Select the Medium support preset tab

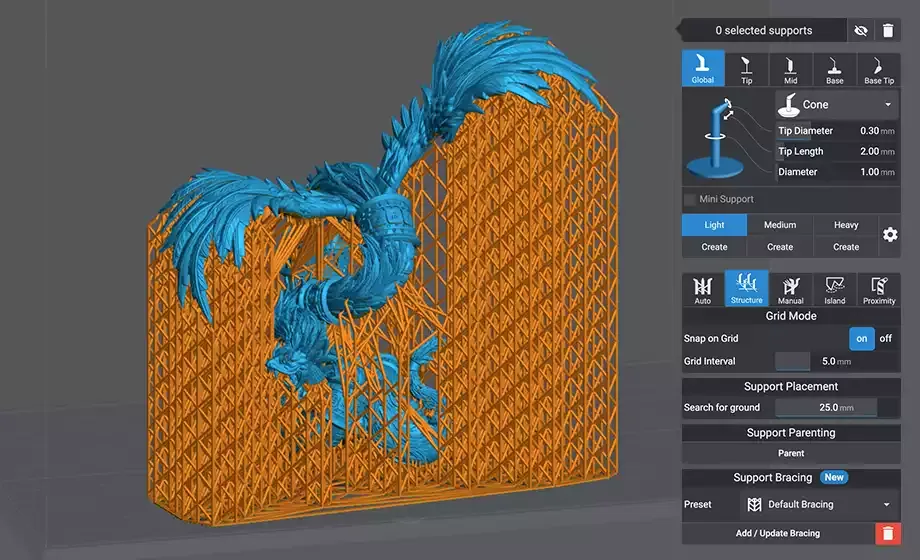pyautogui.click(x=780, y=225)
